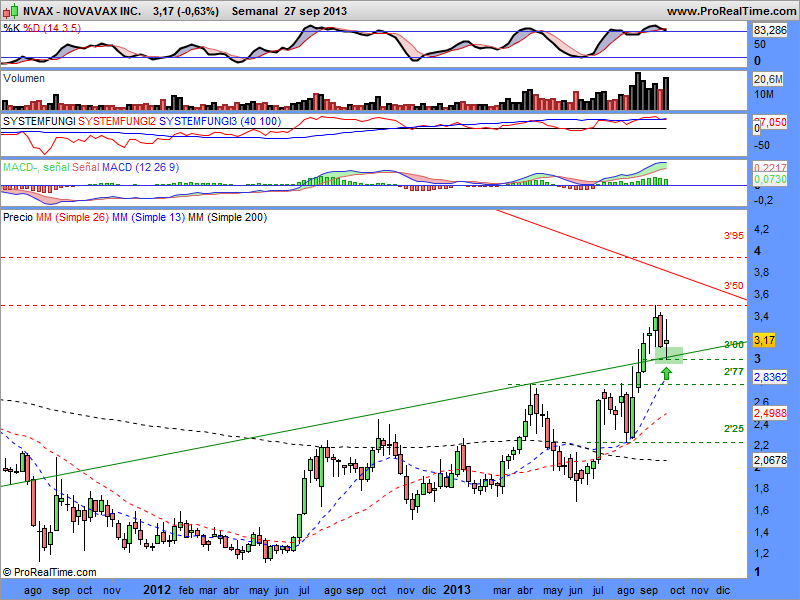This screenshot has width=800, height=600.
Task: Click the 10M volume scale label
Action: click(x=764, y=94)
